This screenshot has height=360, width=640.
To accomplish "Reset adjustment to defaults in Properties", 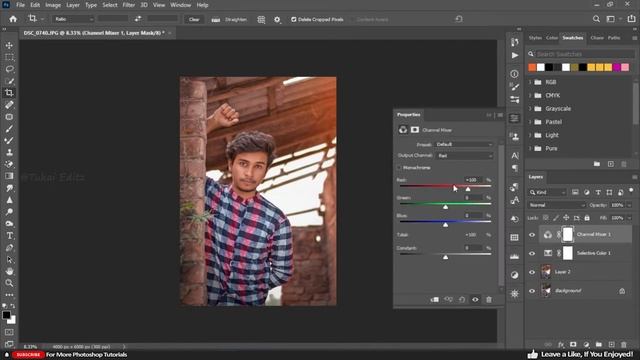I will [x=462, y=300].
